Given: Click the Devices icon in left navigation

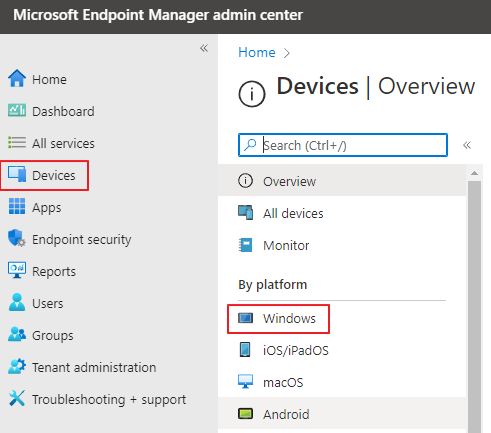Looking at the screenshot, I should 17,174.
